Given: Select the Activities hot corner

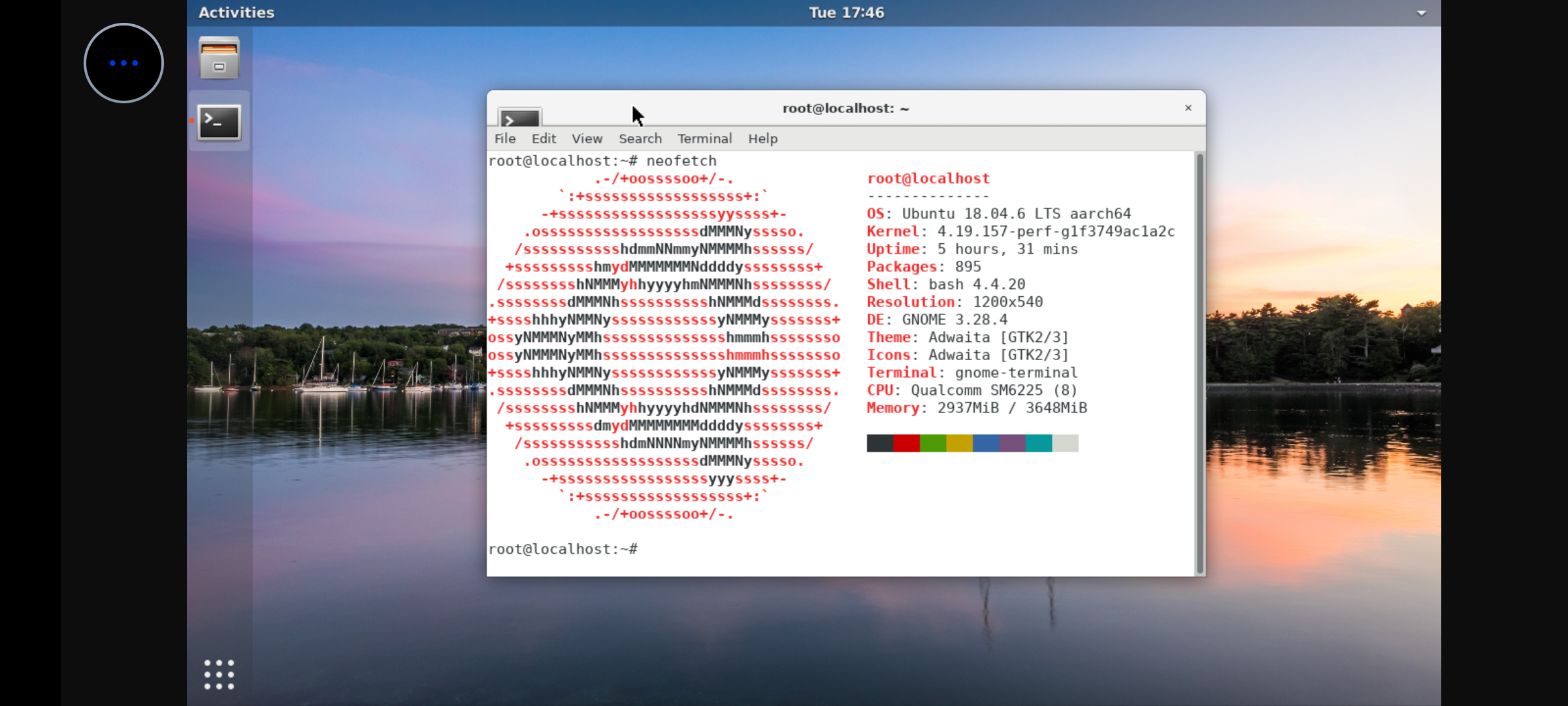Looking at the screenshot, I should coord(237,12).
